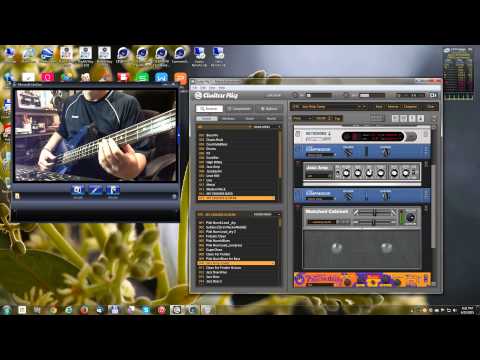Select the Jazz Bass 2 preset
The image size is (480, 360).
tap(236, 281)
